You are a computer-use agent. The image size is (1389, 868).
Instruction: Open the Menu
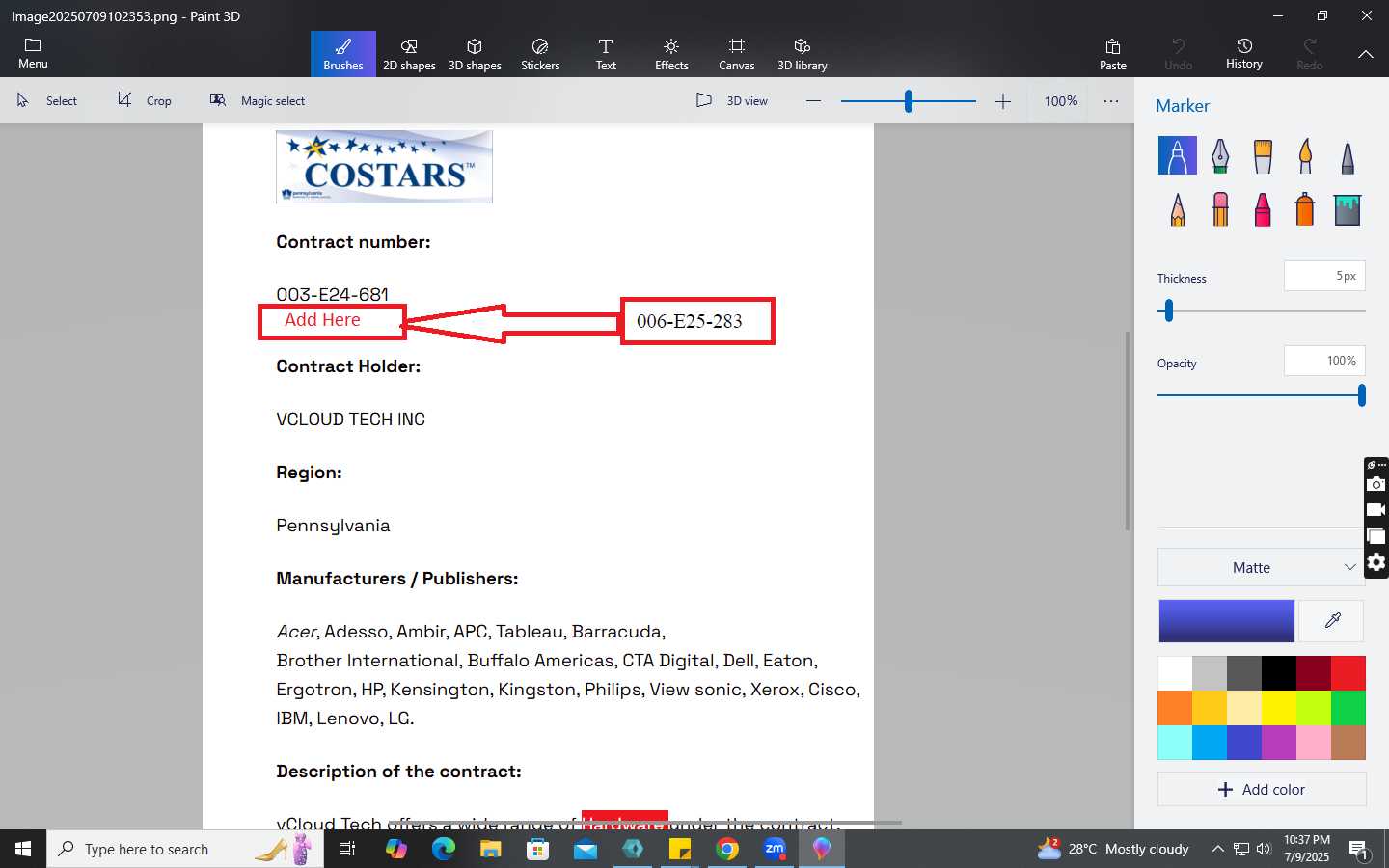click(33, 54)
